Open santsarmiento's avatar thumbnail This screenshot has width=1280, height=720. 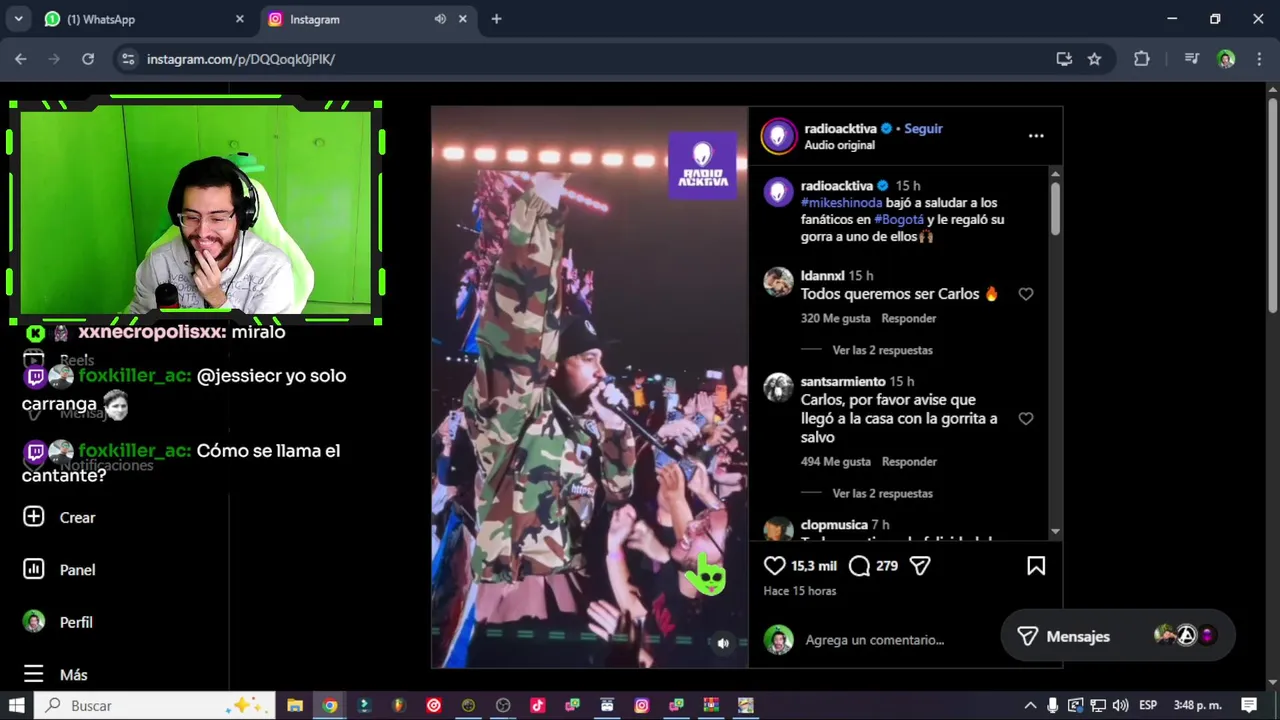tap(778, 388)
